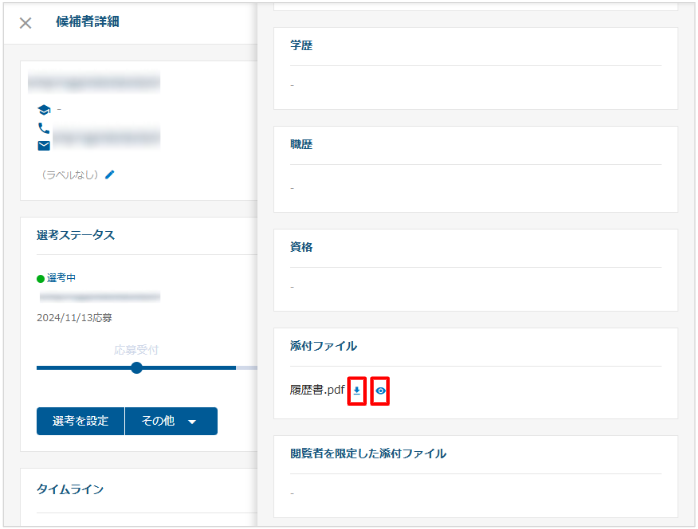698x529 pixels.
Task: Click the mail envelope icon
Action: 43,146
